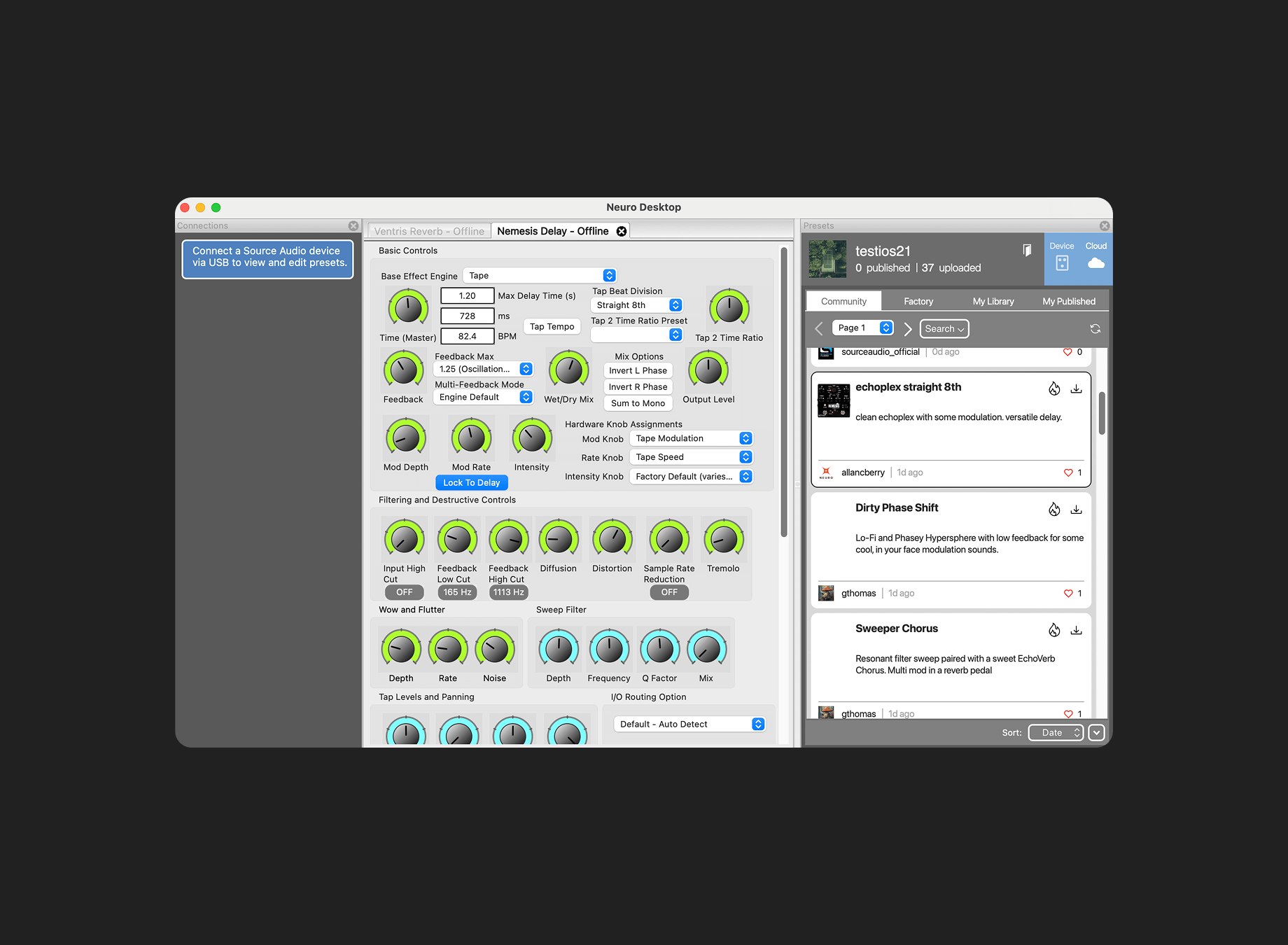Switch to the My Published tab

[x=1069, y=302]
